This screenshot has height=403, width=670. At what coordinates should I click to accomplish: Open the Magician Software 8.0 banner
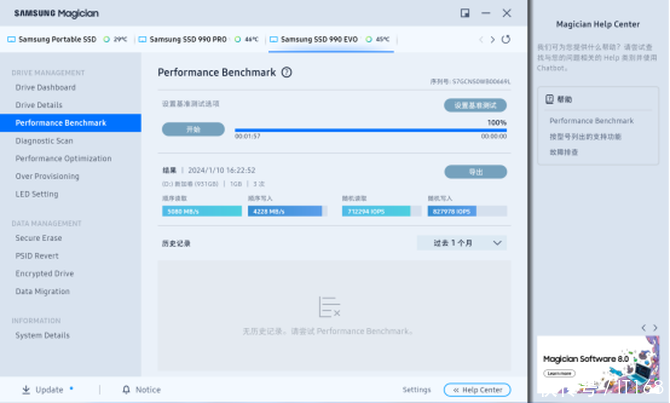(x=598, y=358)
